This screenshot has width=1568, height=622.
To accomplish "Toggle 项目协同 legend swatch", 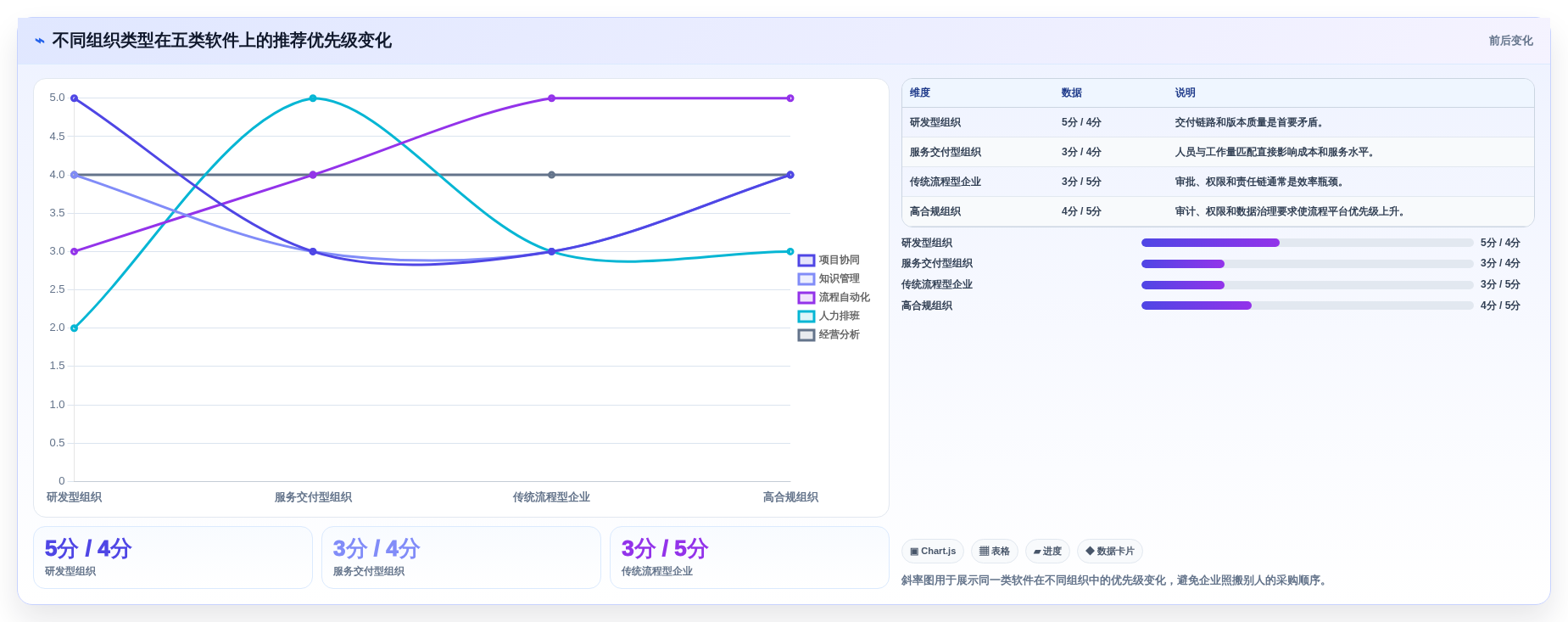I will click(806, 261).
